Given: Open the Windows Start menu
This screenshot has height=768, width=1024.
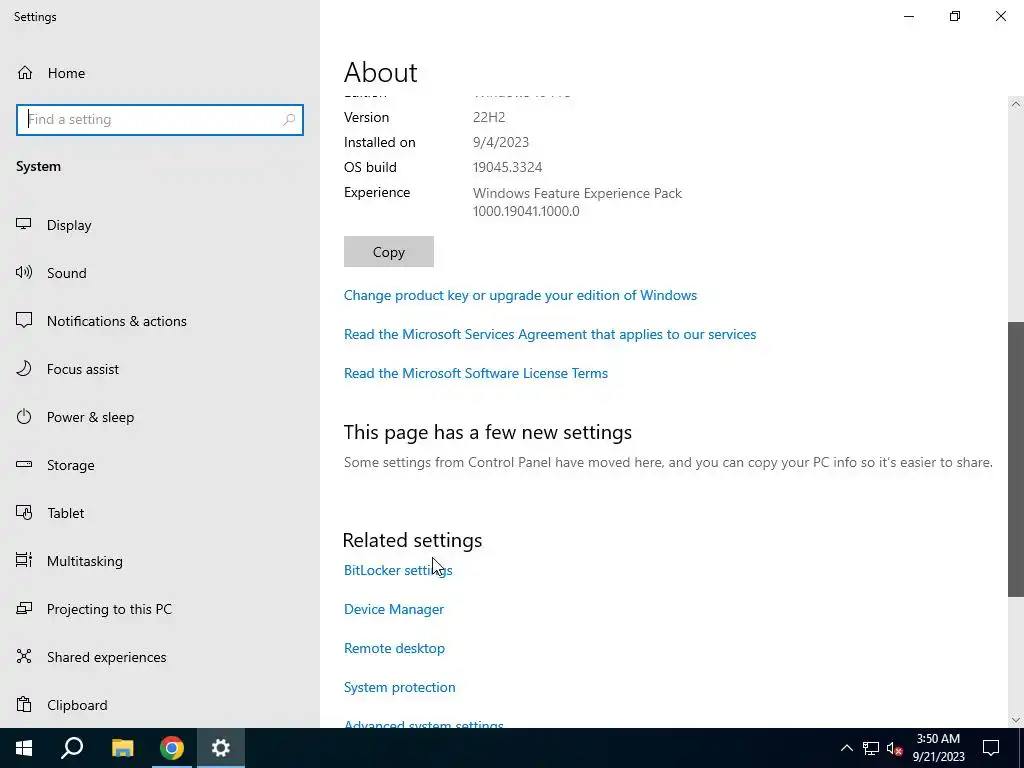Looking at the screenshot, I should click(x=24, y=748).
